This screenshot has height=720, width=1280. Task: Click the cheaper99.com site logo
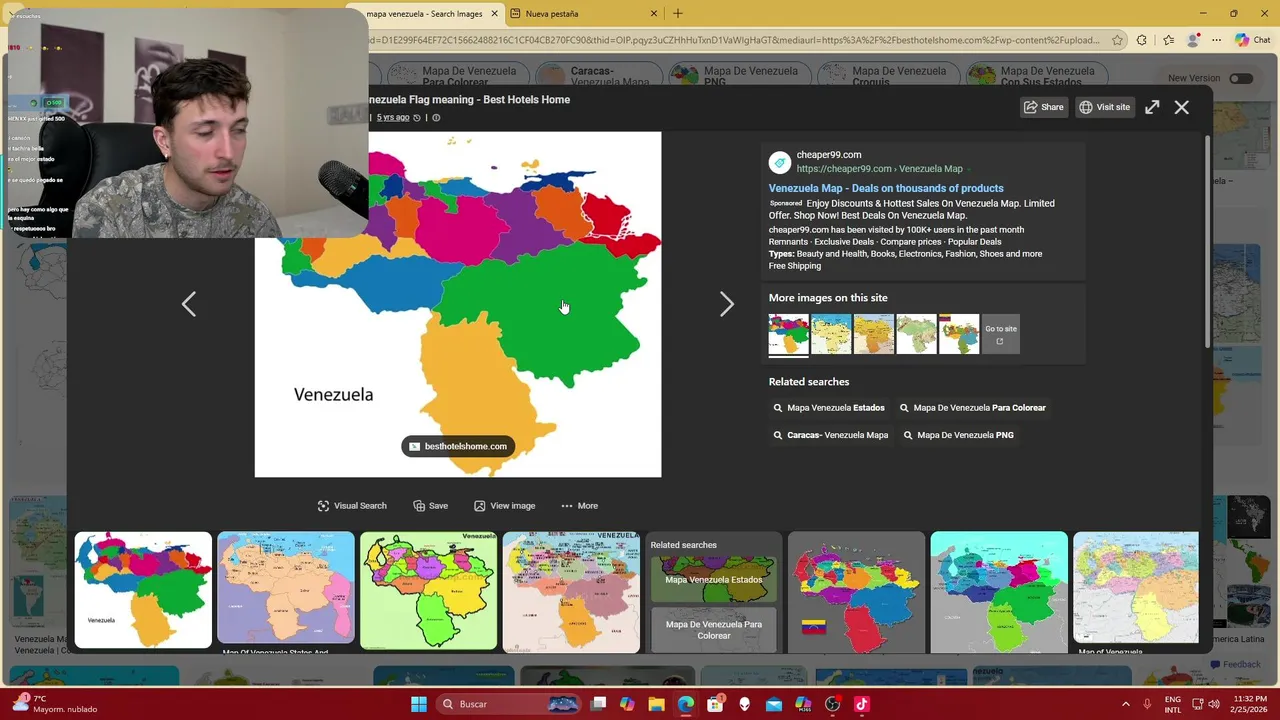click(780, 162)
